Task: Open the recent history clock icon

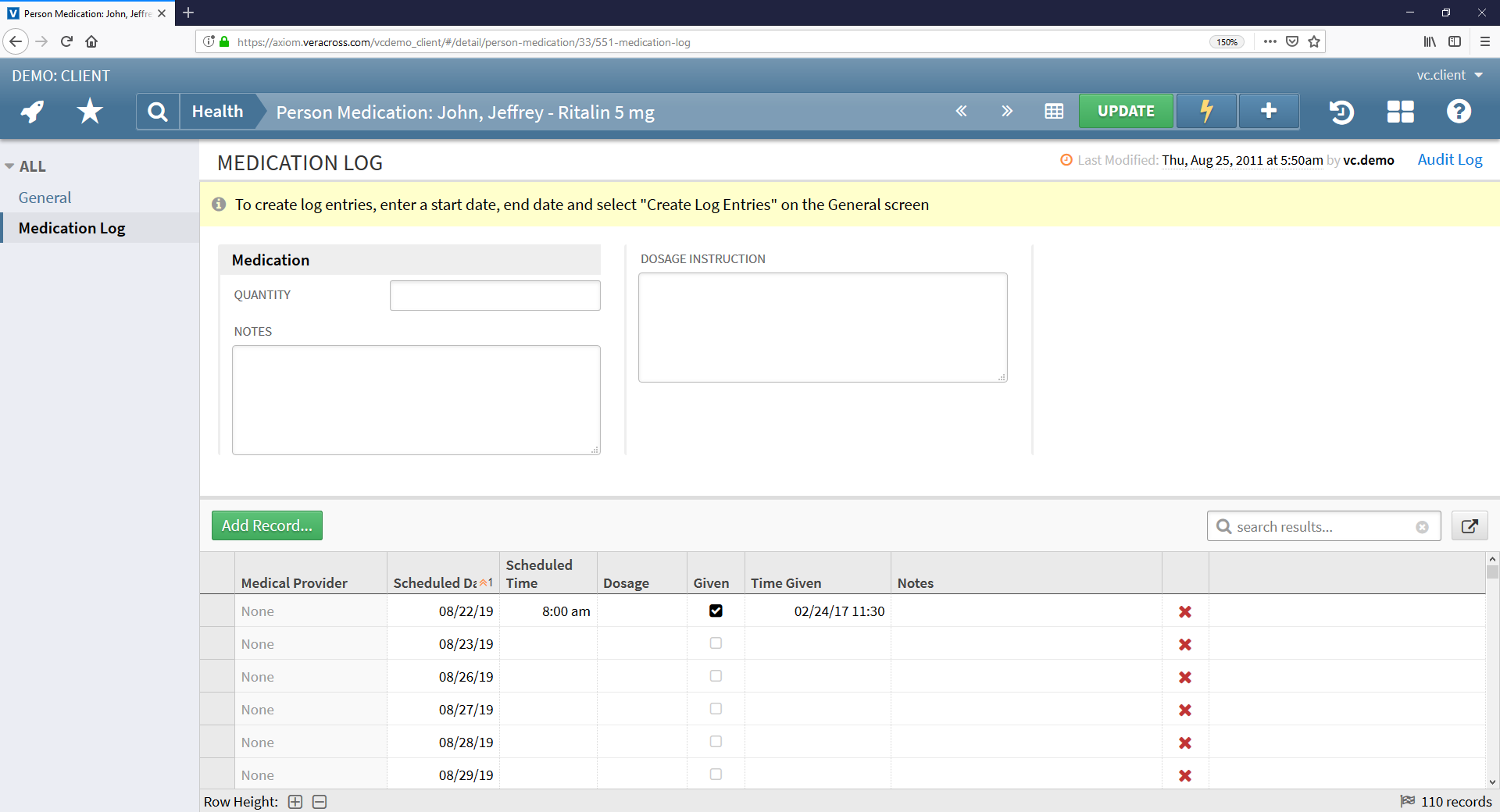Action: [1341, 112]
